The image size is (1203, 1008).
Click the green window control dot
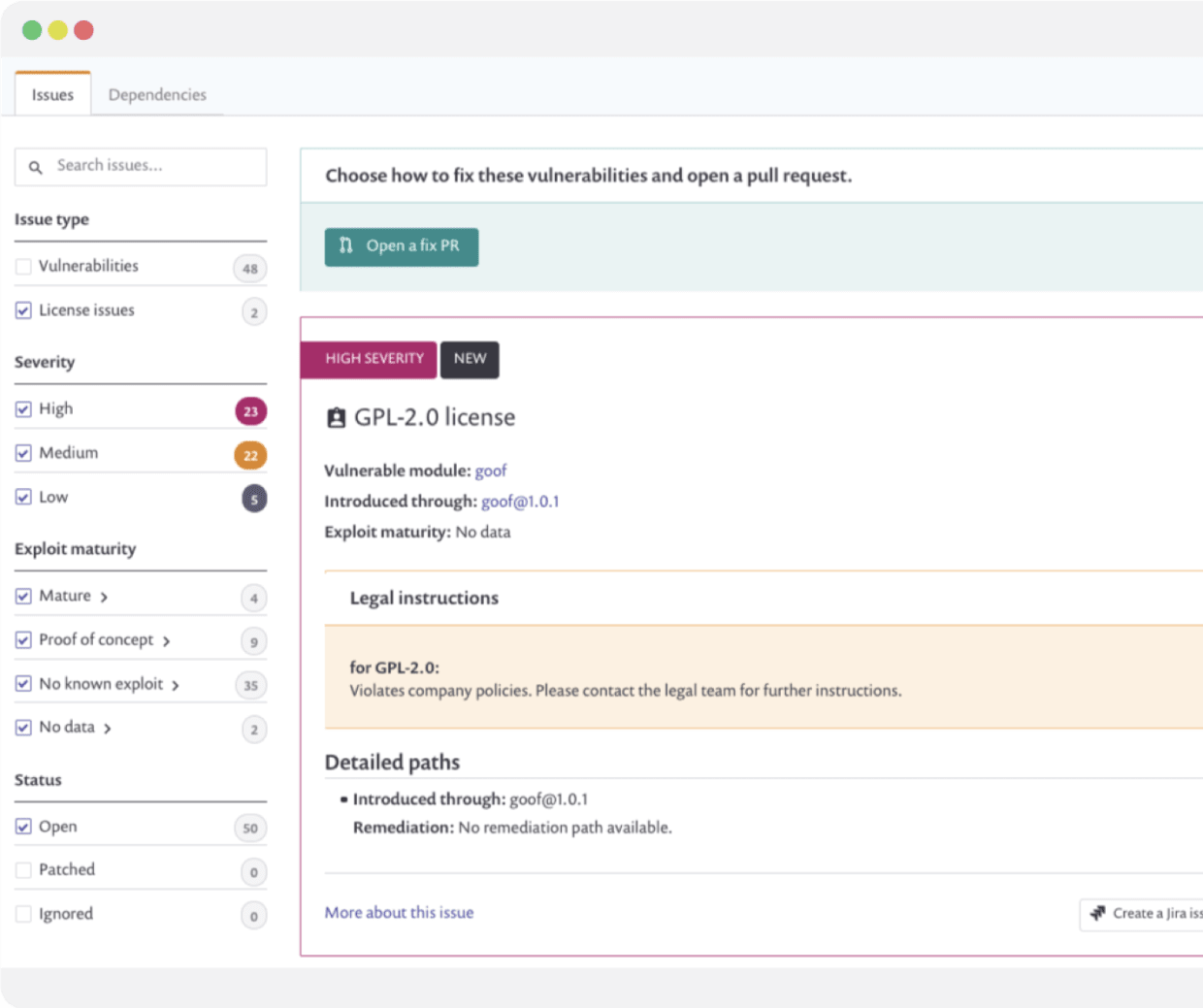32,30
